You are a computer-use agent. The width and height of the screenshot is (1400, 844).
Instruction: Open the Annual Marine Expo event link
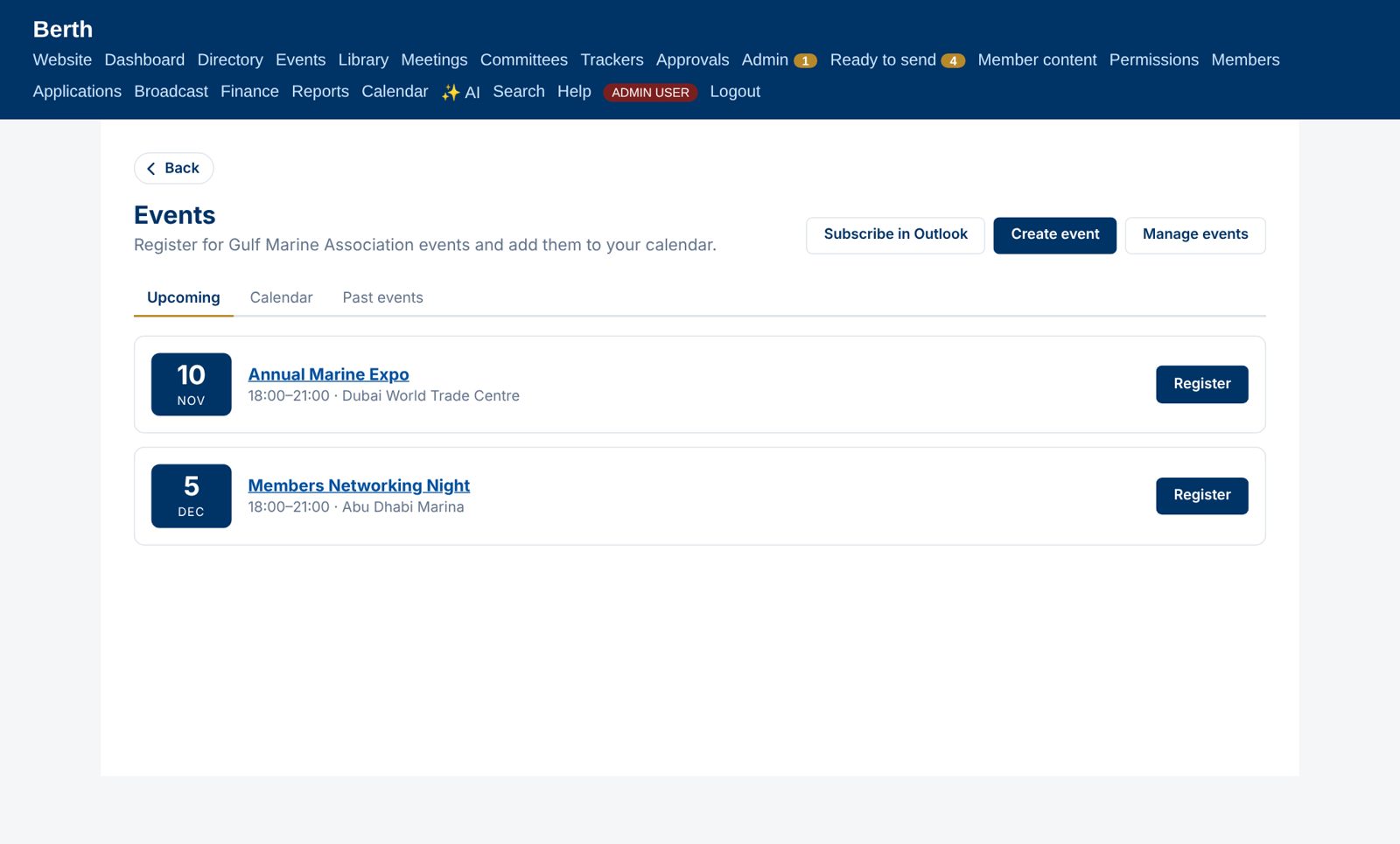328,374
